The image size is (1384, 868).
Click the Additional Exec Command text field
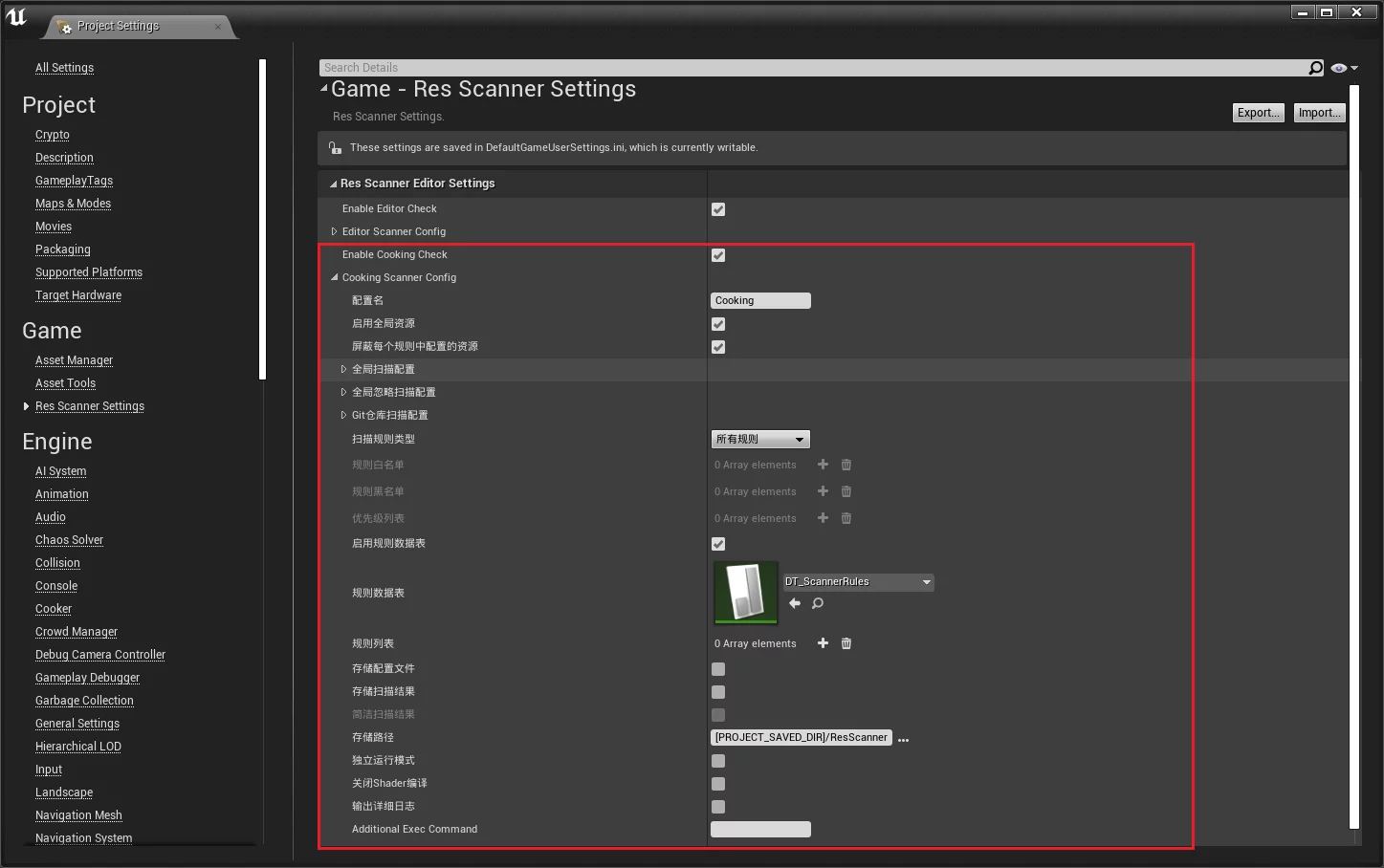[x=760, y=830]
